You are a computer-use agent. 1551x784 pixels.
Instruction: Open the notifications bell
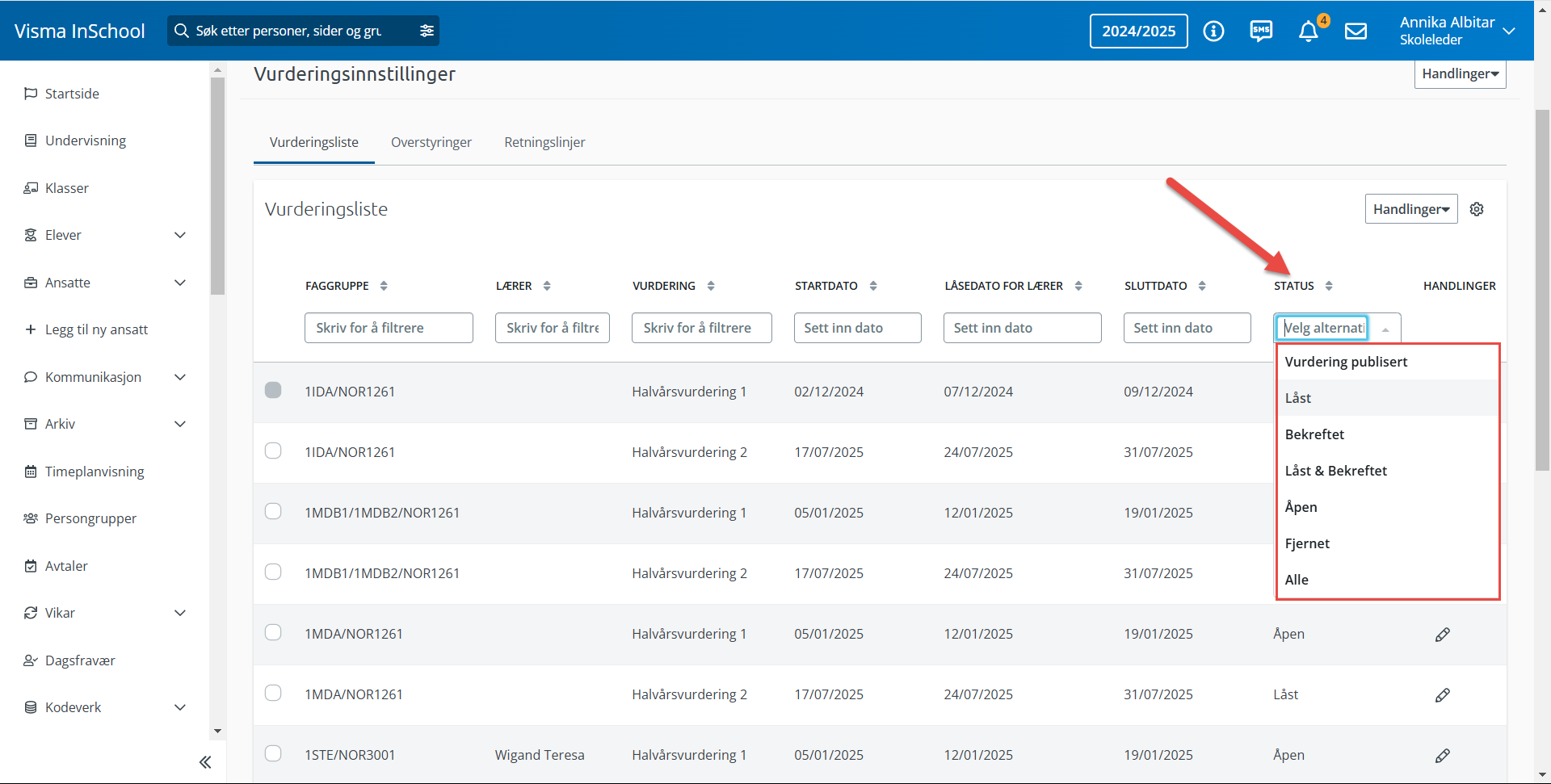[1309, 31]
